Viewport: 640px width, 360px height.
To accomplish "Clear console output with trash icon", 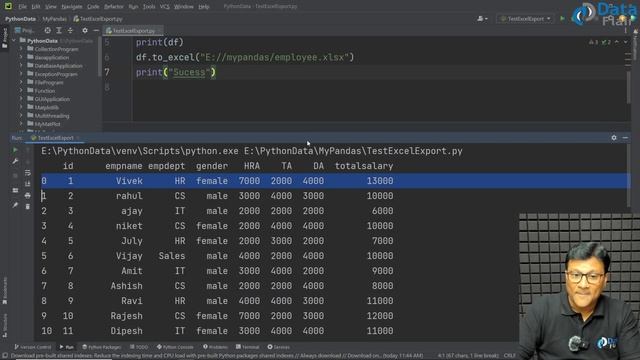I will 27,207.
